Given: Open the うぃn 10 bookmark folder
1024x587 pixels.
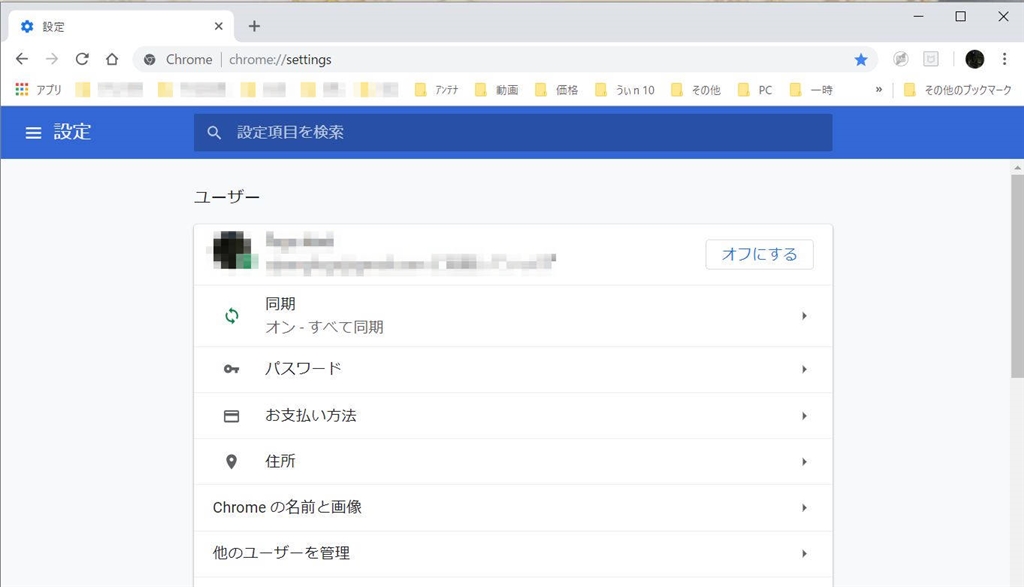Looking at the screenshot, I should (624, 89).
